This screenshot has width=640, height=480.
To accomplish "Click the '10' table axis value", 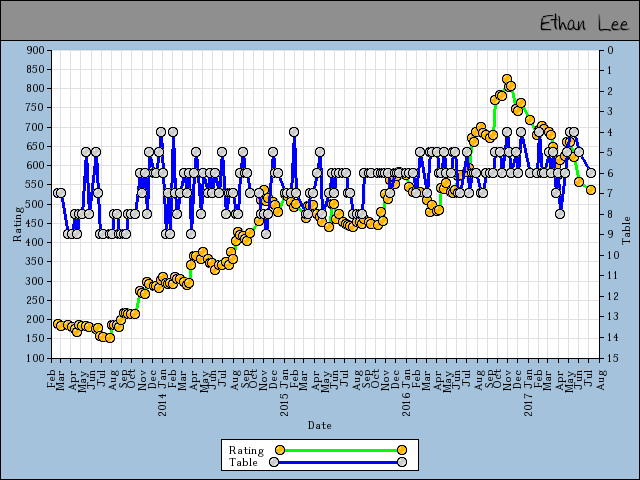I will [613, 256].
